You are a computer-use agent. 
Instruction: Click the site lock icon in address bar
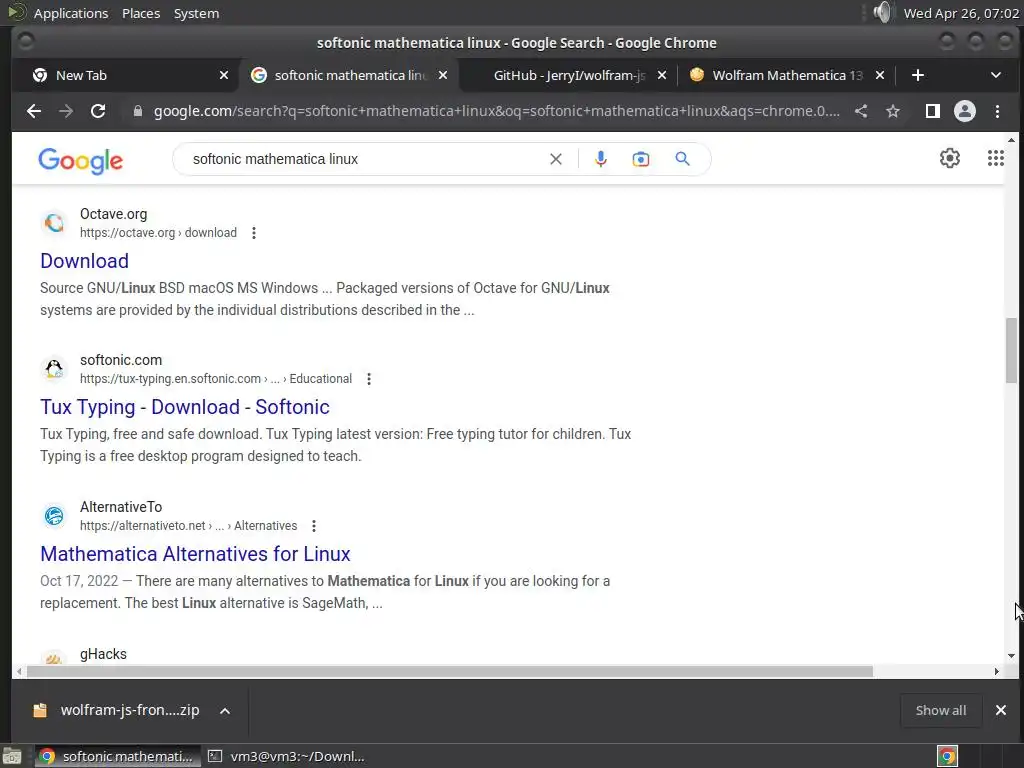137,111
